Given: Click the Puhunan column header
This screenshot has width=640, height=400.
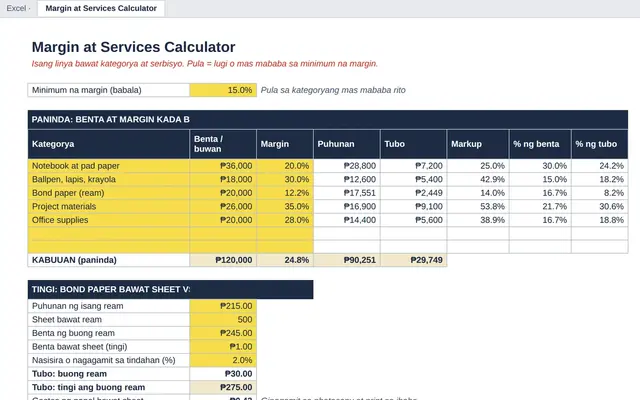Looking at the screenshot, I should pyautogui.click(x=347, y=144).
